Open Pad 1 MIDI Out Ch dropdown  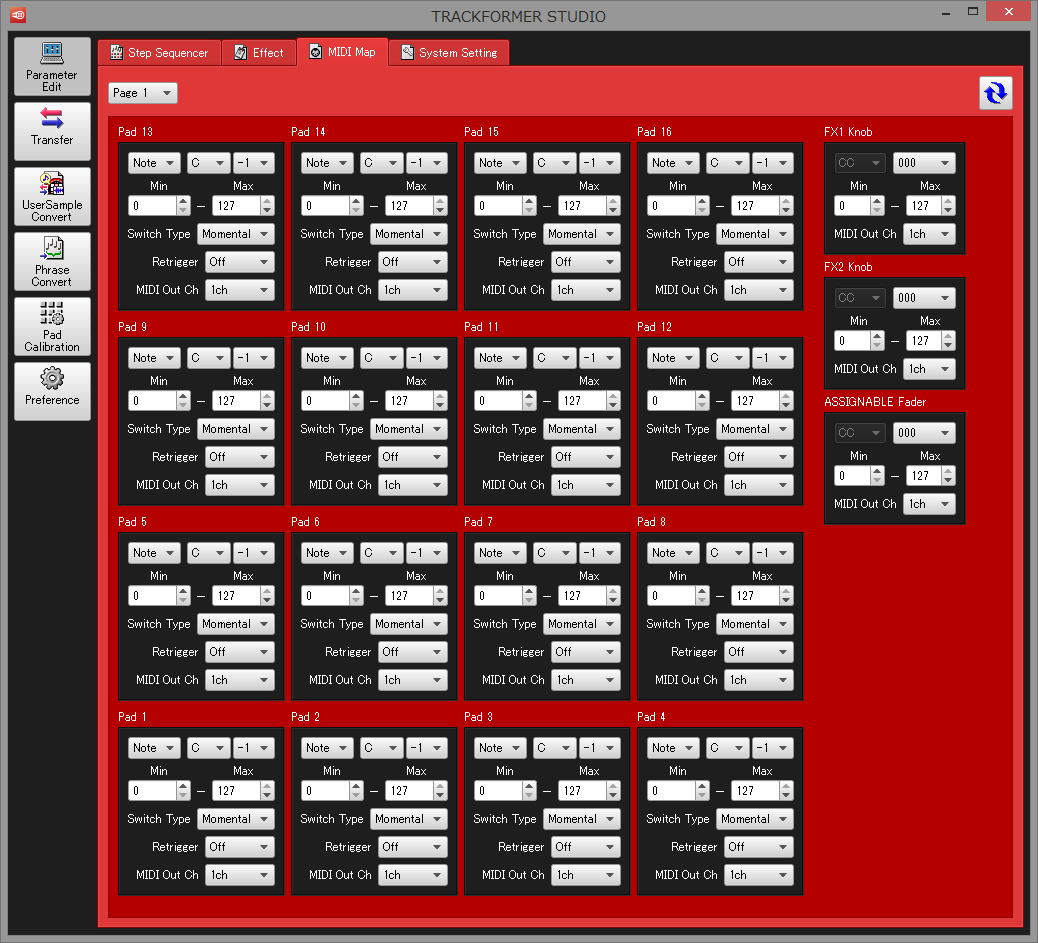240,875
